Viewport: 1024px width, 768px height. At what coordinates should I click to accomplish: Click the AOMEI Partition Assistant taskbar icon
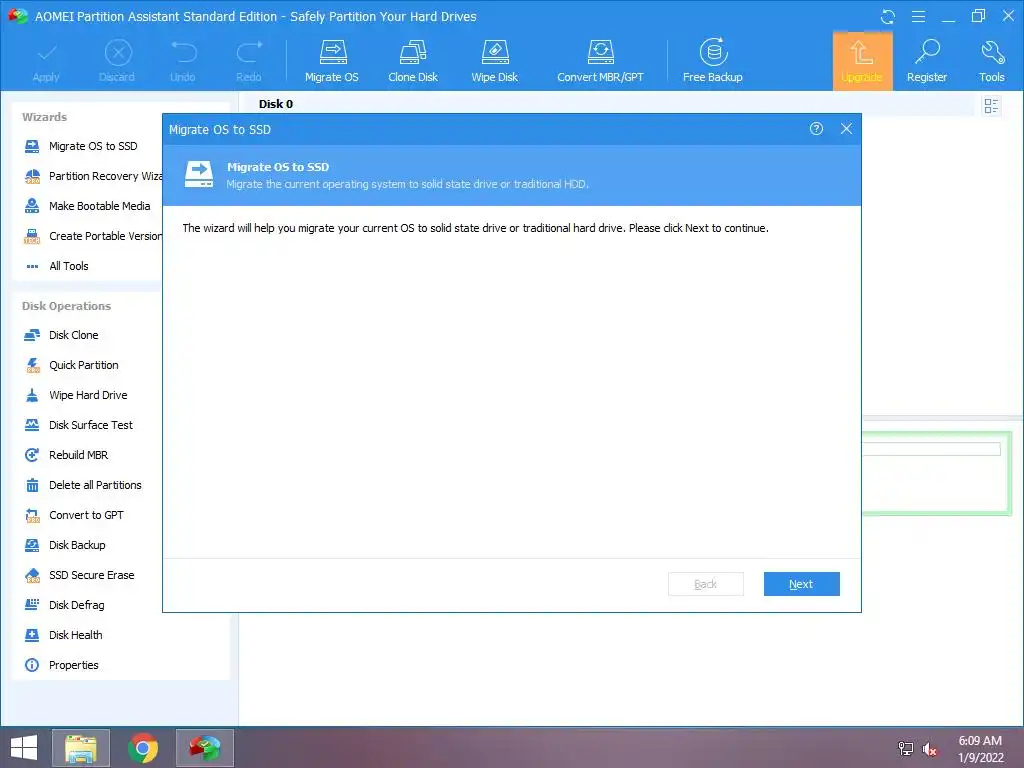tap(205, 748)
